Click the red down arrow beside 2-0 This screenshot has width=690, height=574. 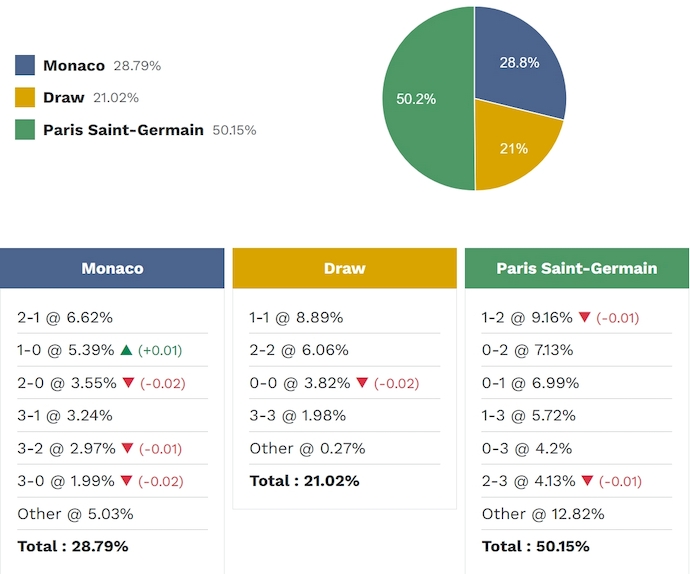point(126,384)
